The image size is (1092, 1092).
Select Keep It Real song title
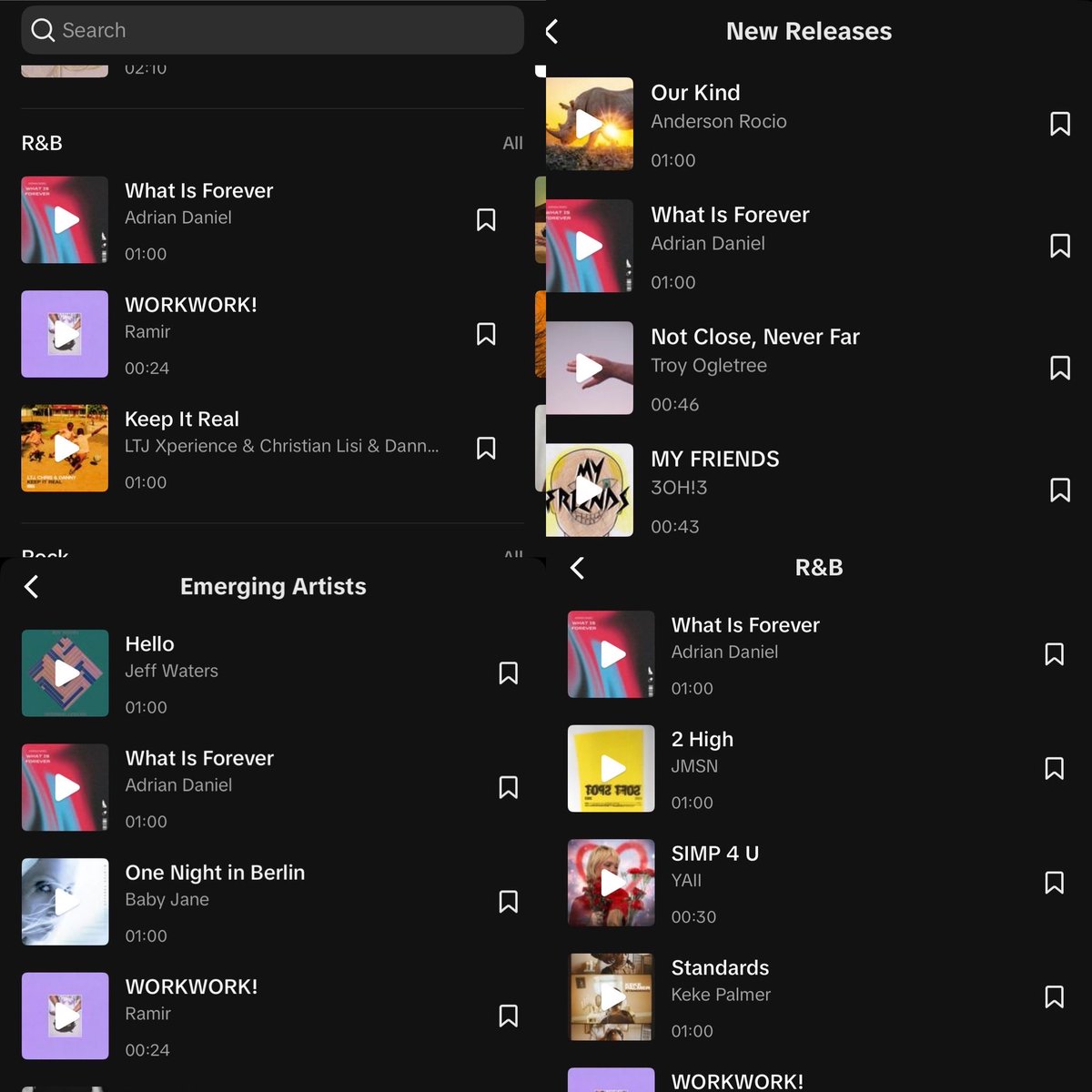point(182,419)
